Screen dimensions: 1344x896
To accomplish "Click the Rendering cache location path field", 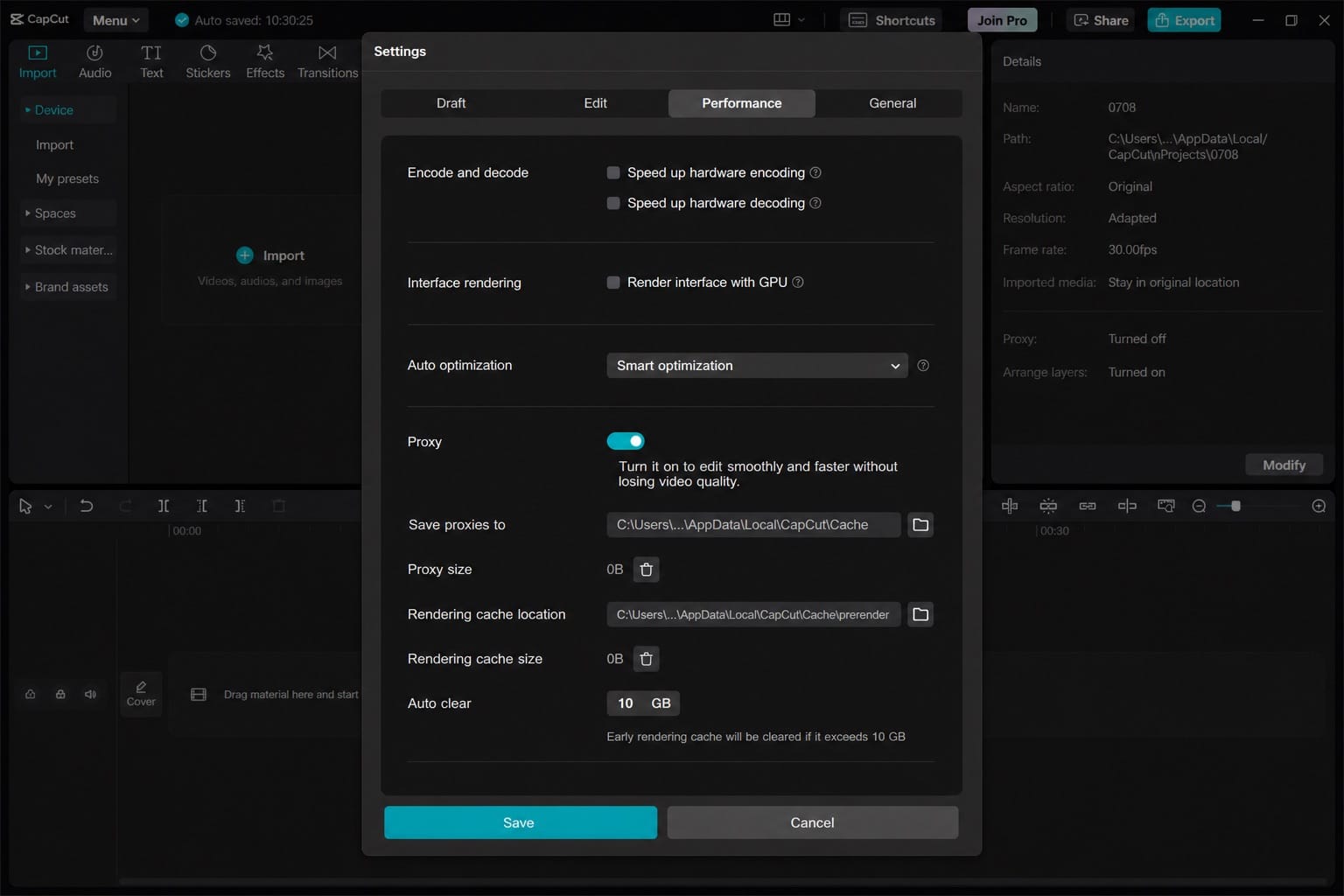I will 753,614.
